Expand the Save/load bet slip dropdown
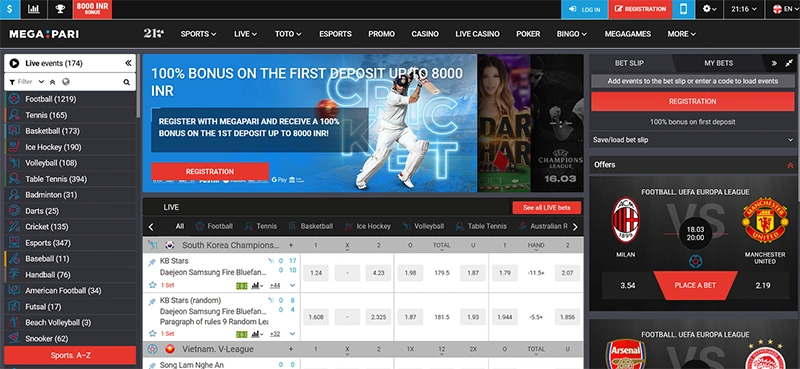 pyautogui.click(x=692, y=139)
